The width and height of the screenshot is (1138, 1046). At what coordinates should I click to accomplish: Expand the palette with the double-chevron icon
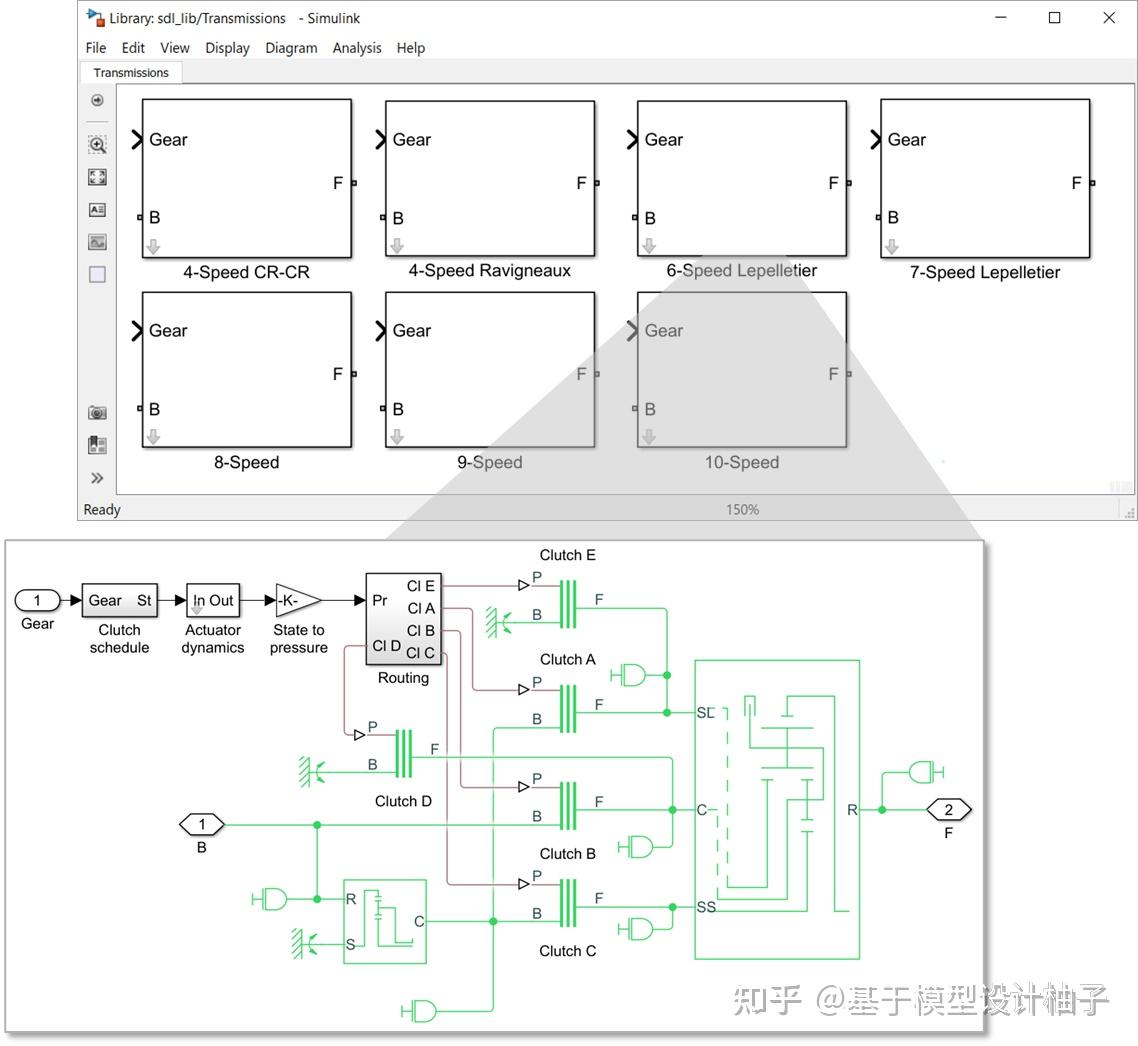coord(96,477)
